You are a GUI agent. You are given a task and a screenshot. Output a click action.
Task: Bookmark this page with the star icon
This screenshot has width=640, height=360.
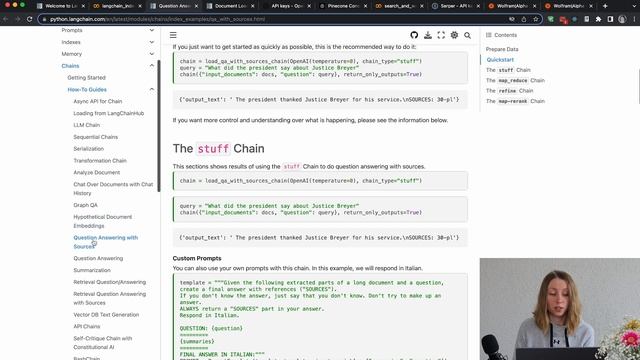[536, 19]
